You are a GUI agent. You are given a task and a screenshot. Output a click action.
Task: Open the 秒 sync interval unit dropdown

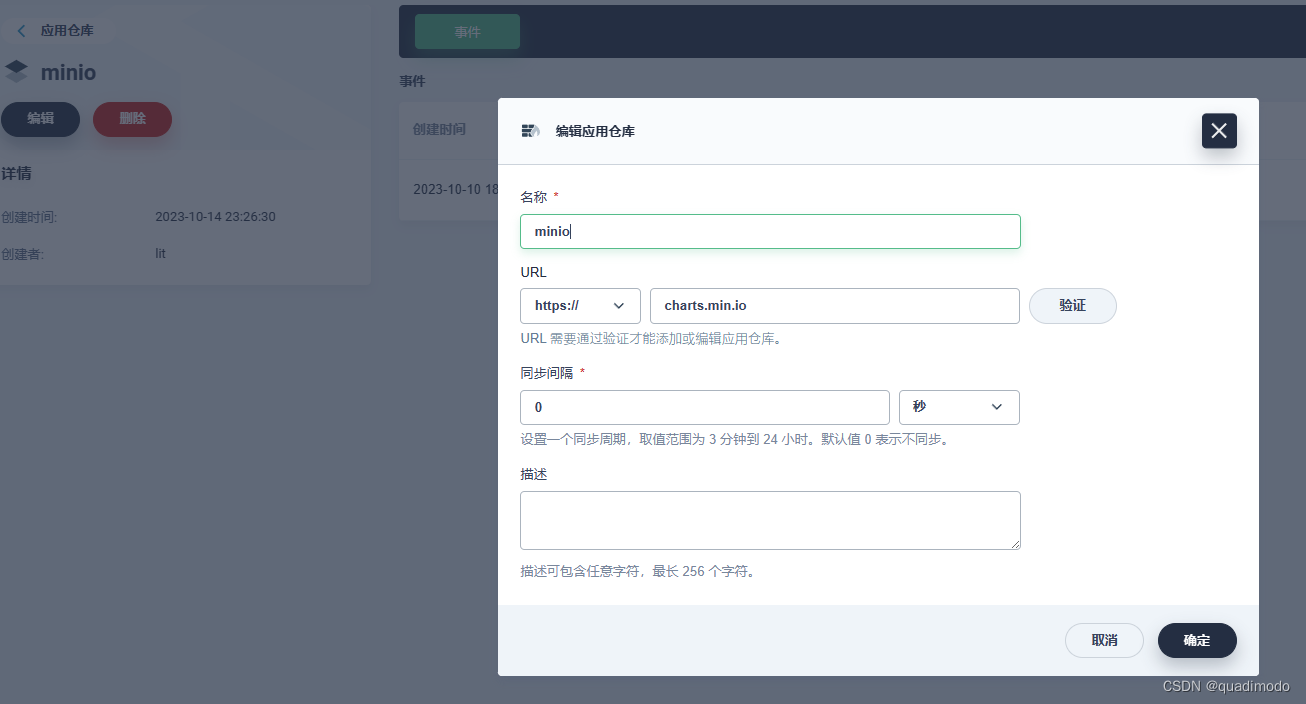pyautogui.click(x=958, y=407)
